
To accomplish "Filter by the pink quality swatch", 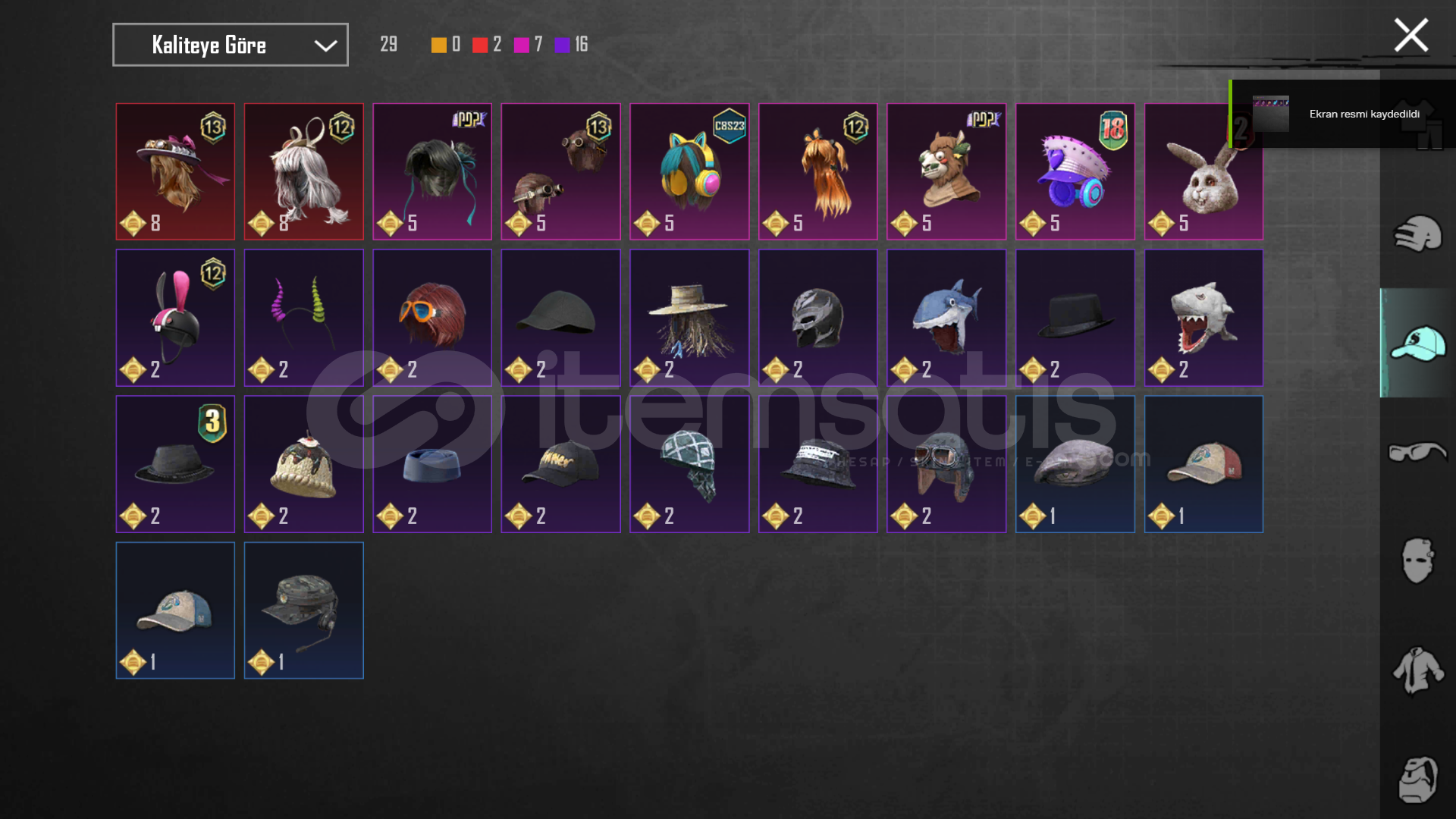I will [521, 45].
